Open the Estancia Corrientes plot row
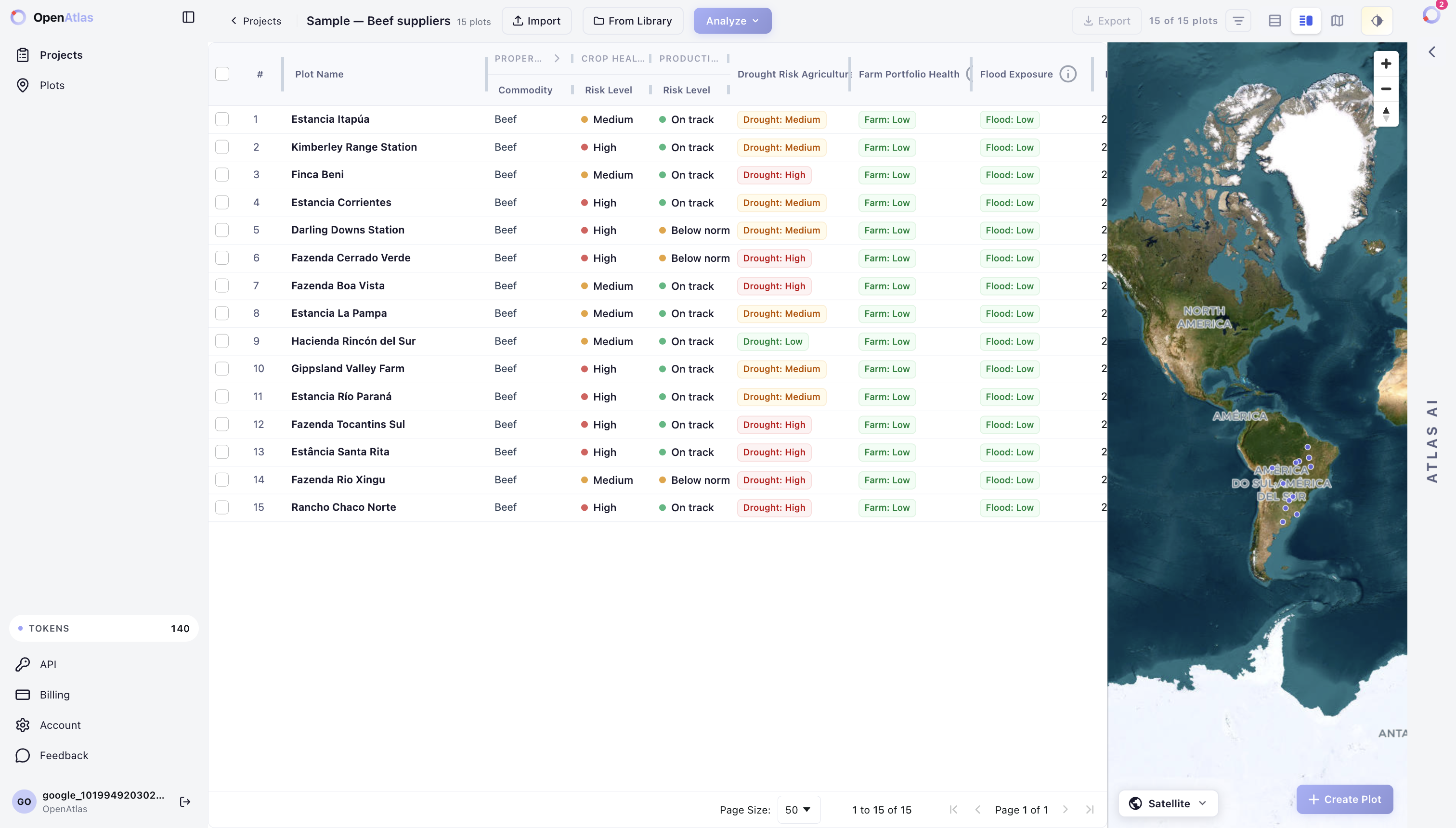Viewport: 1456px width, 828px height. [x=658, y=203]
